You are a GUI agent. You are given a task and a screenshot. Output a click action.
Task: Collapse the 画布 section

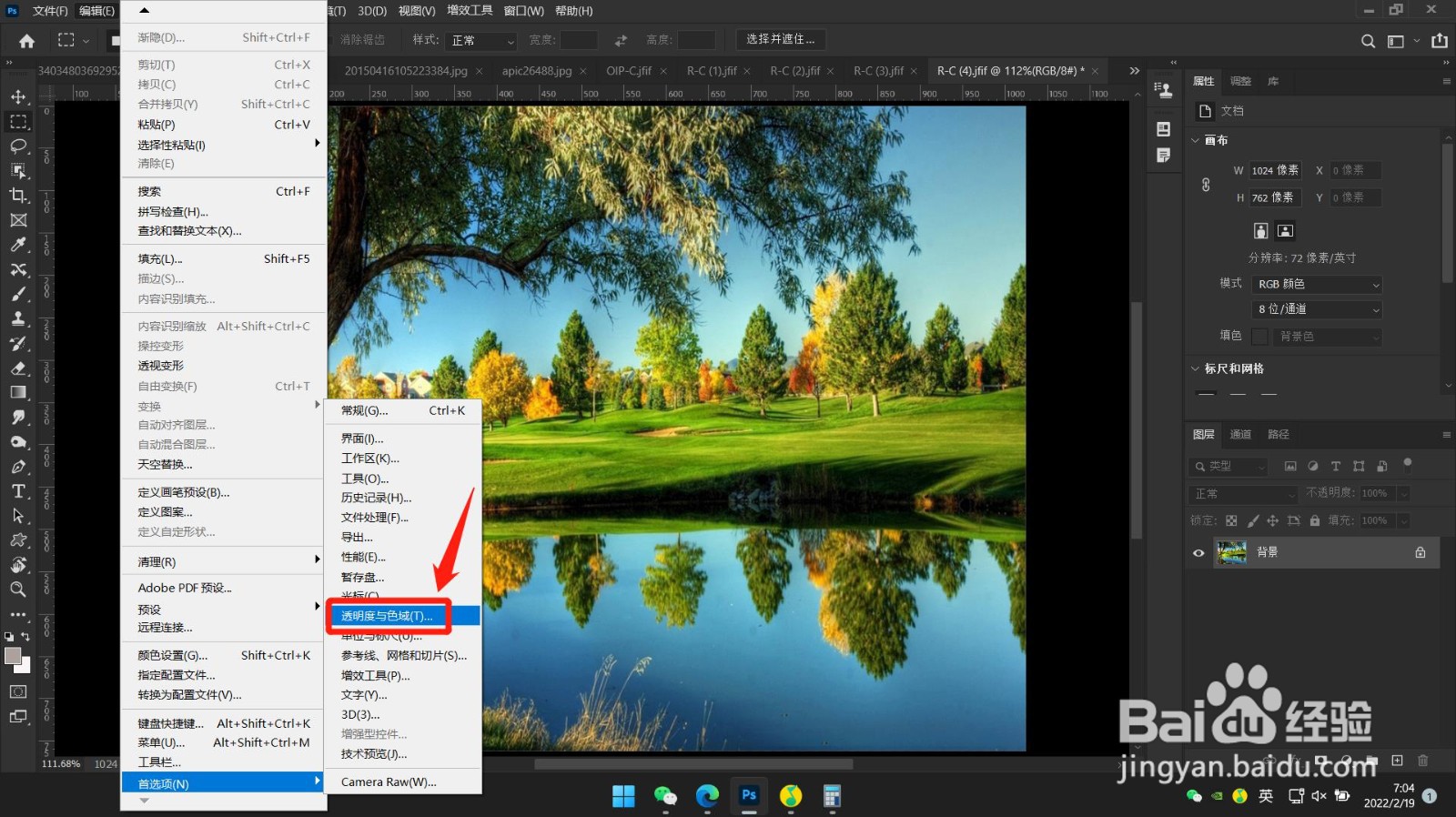point(1196,140)
